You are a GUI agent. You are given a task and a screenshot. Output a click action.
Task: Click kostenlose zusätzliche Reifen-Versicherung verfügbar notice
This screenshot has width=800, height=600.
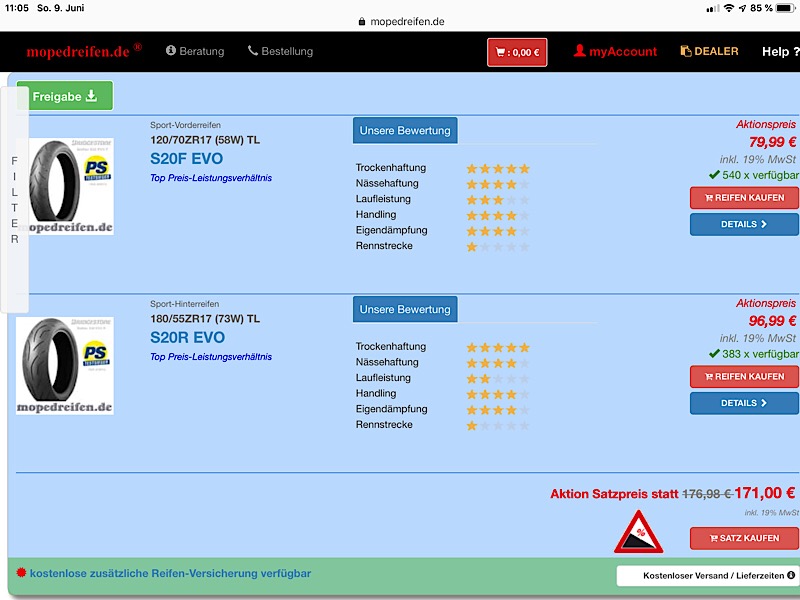[x=170, y=573]
